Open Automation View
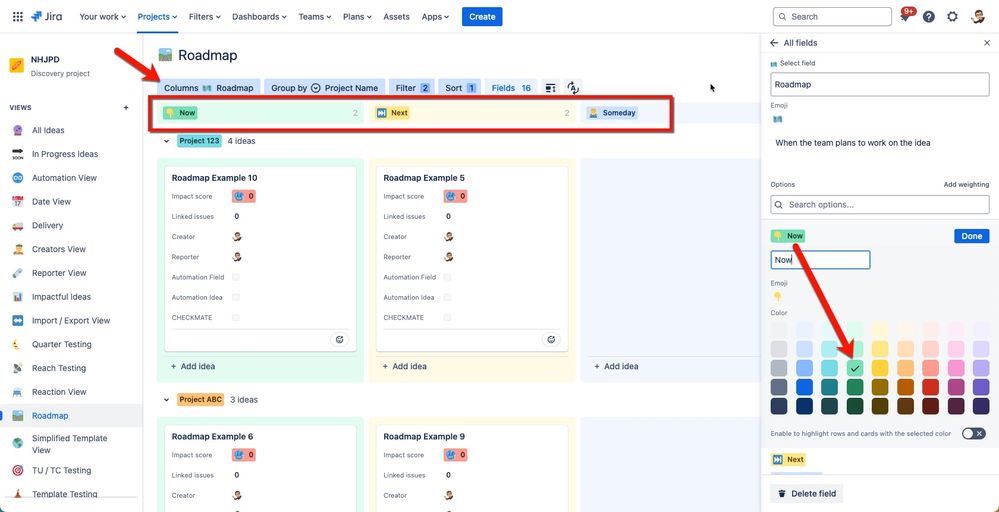The image size is (999, 512). [64, 178]
